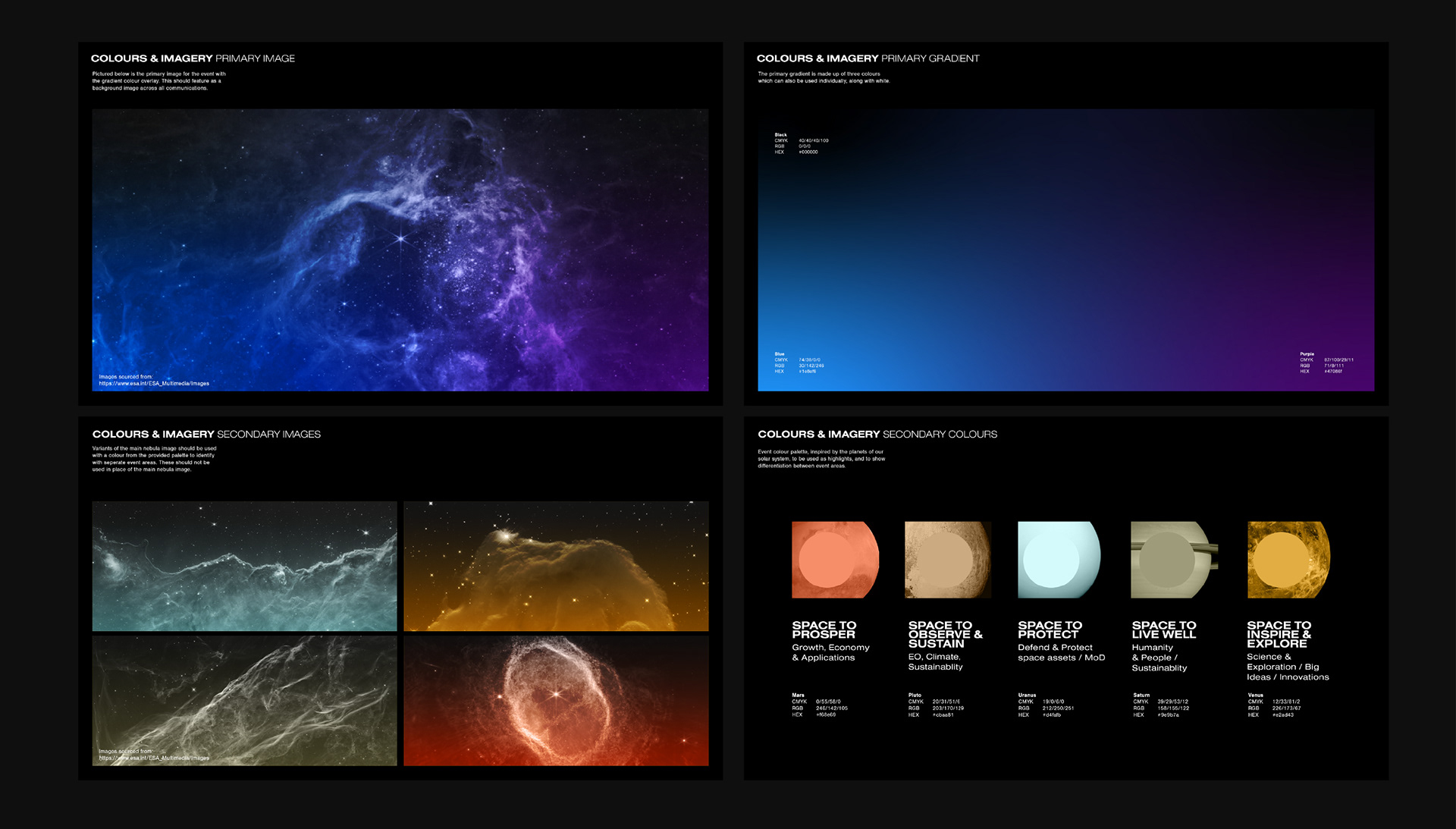
Task: Select the amber Horsehead nebula image
Action: coord(556,566)
